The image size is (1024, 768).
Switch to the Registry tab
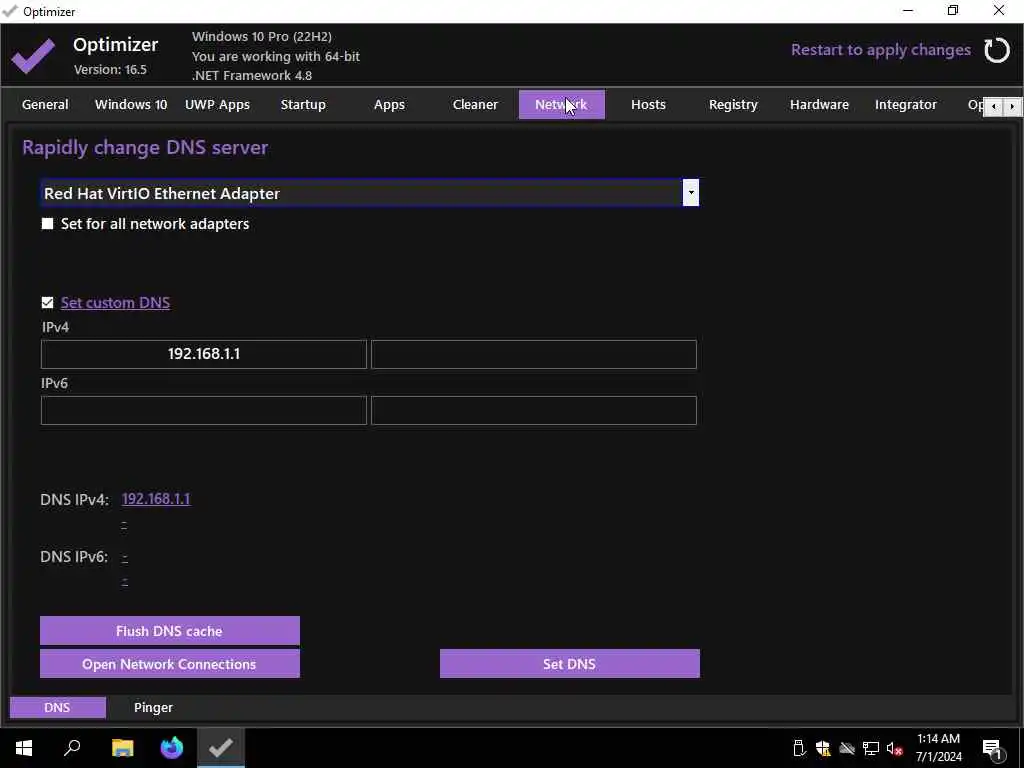pyautogui.click(x=733, y=104)
